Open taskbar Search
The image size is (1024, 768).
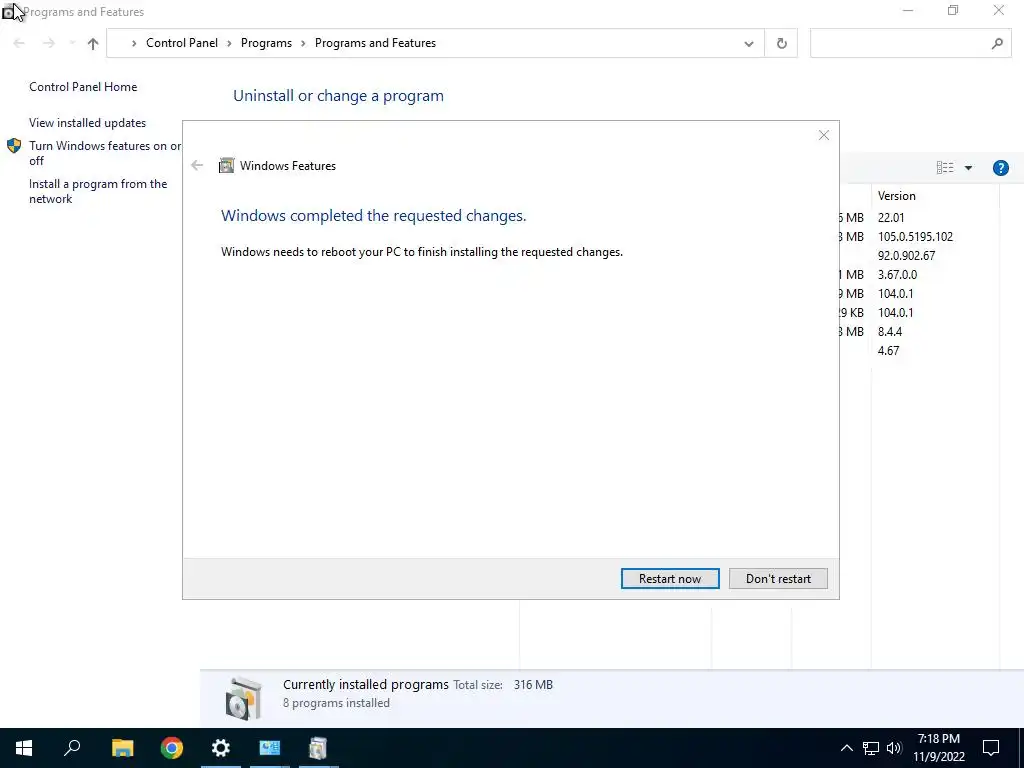point(72,748)
